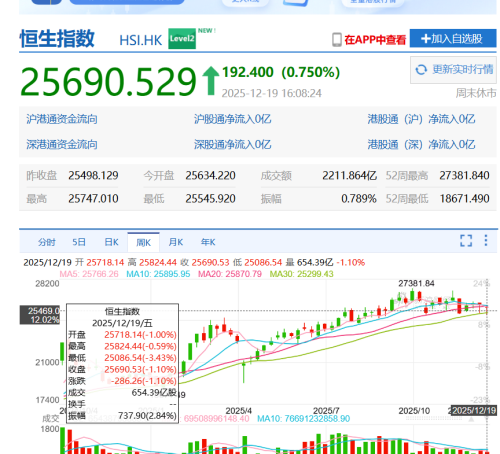Open the 沪港通资金流向 link
The height and width of the screenshot is (454, 500).
click(x=62, y=119)
